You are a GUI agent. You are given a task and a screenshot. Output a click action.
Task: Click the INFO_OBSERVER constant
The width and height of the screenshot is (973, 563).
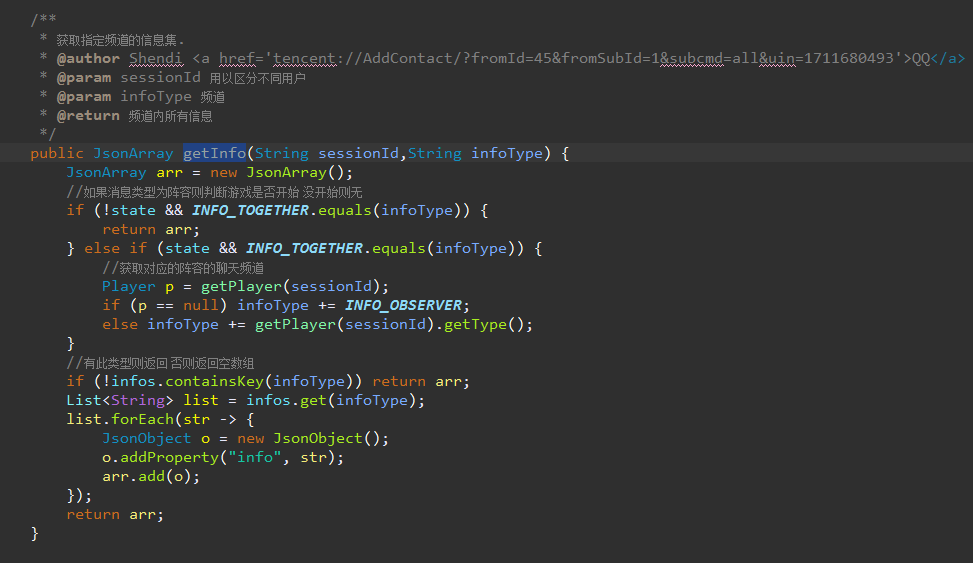(403, 305)
